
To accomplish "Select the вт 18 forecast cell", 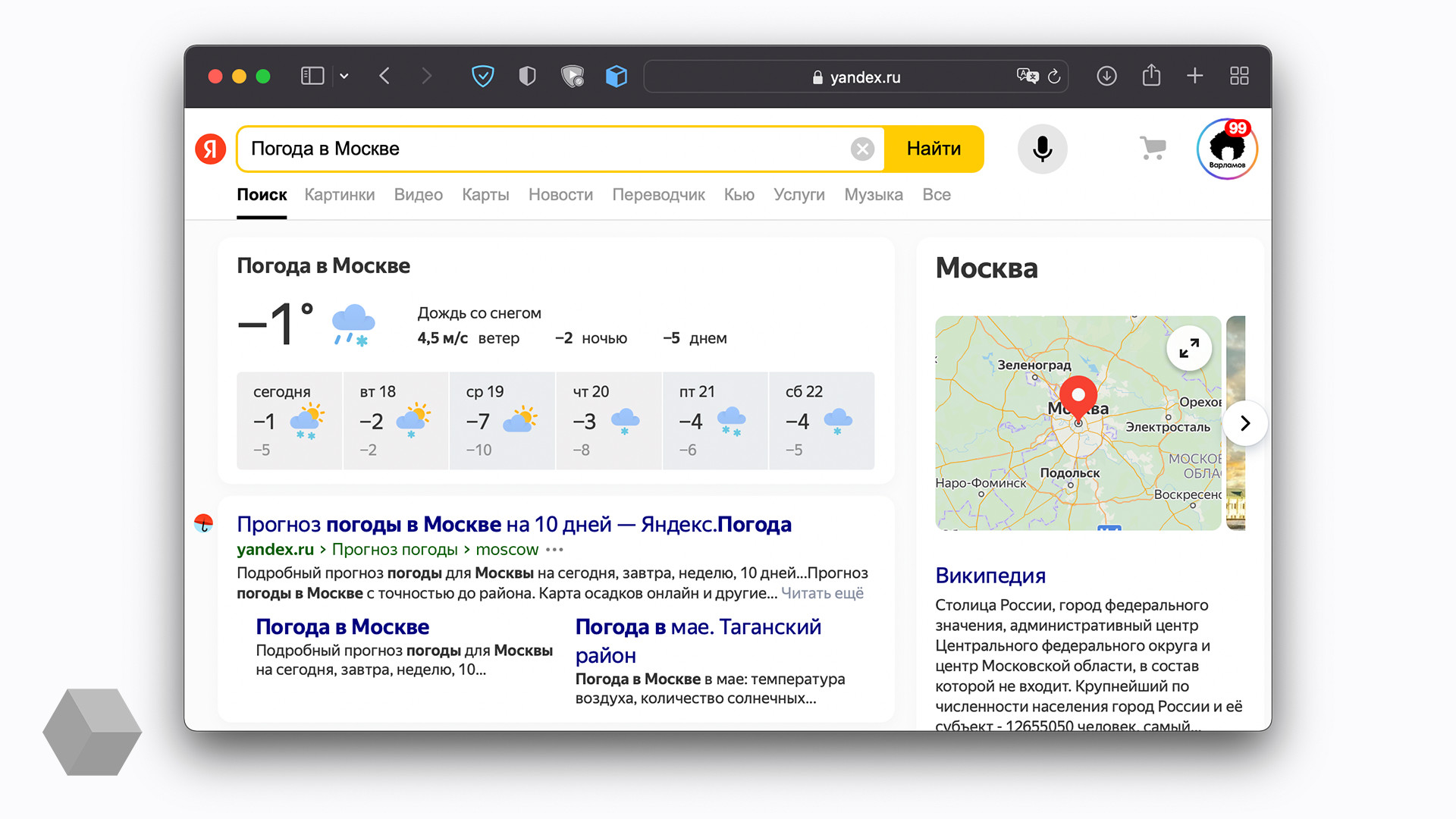I will click(x=396, y=421).
